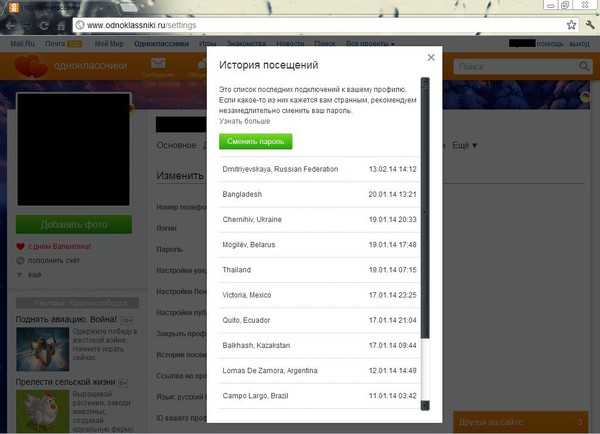Screen dimensions: 600x434
Task: Open Поиск in the top bar
Action: [x=324, y=44]
